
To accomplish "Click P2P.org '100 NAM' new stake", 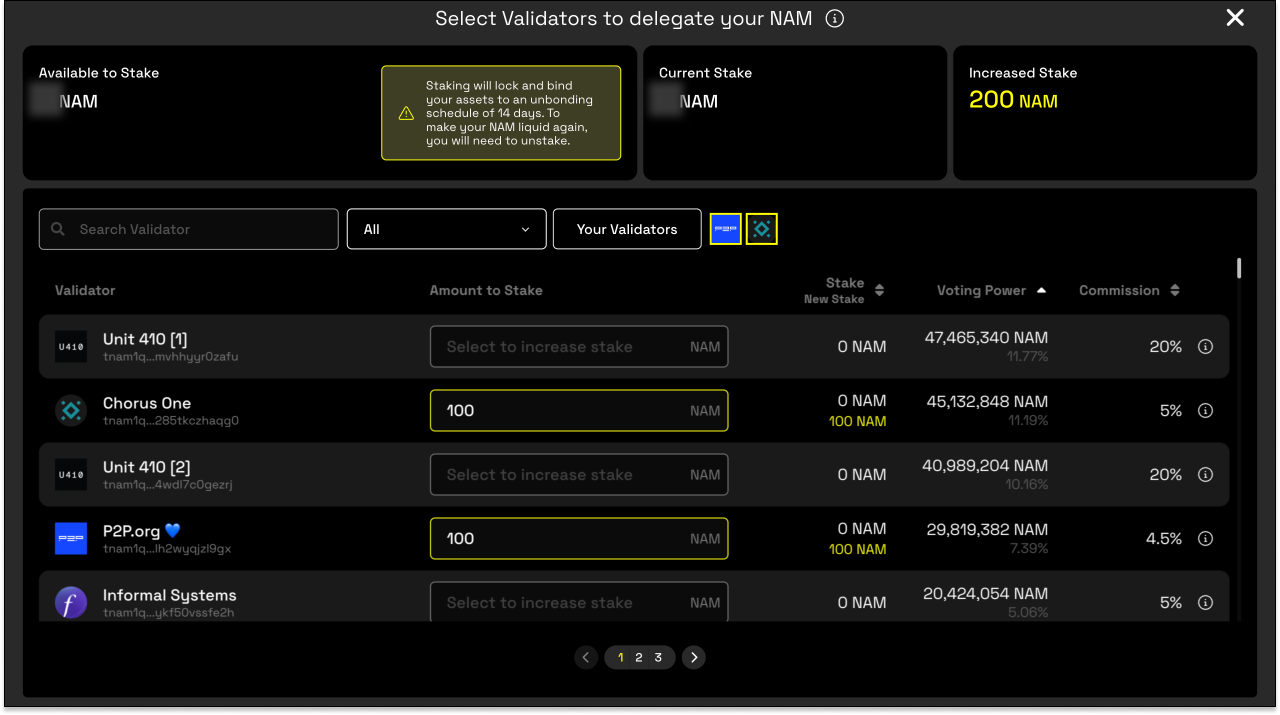I will pos(858,549).
